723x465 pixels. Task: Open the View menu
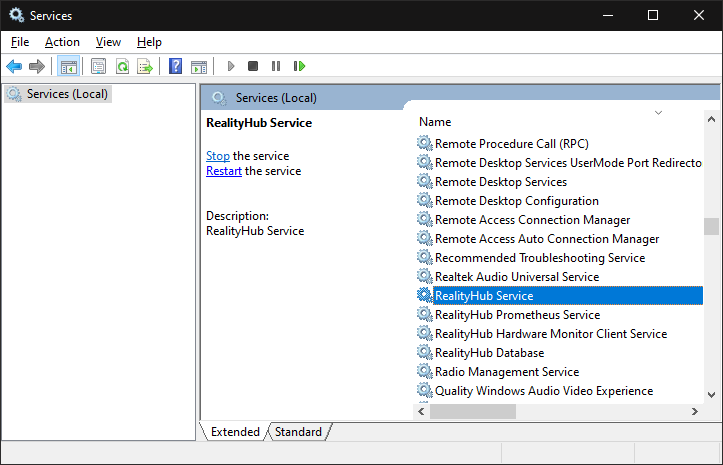pyautogui.click(x=108, y=42)
